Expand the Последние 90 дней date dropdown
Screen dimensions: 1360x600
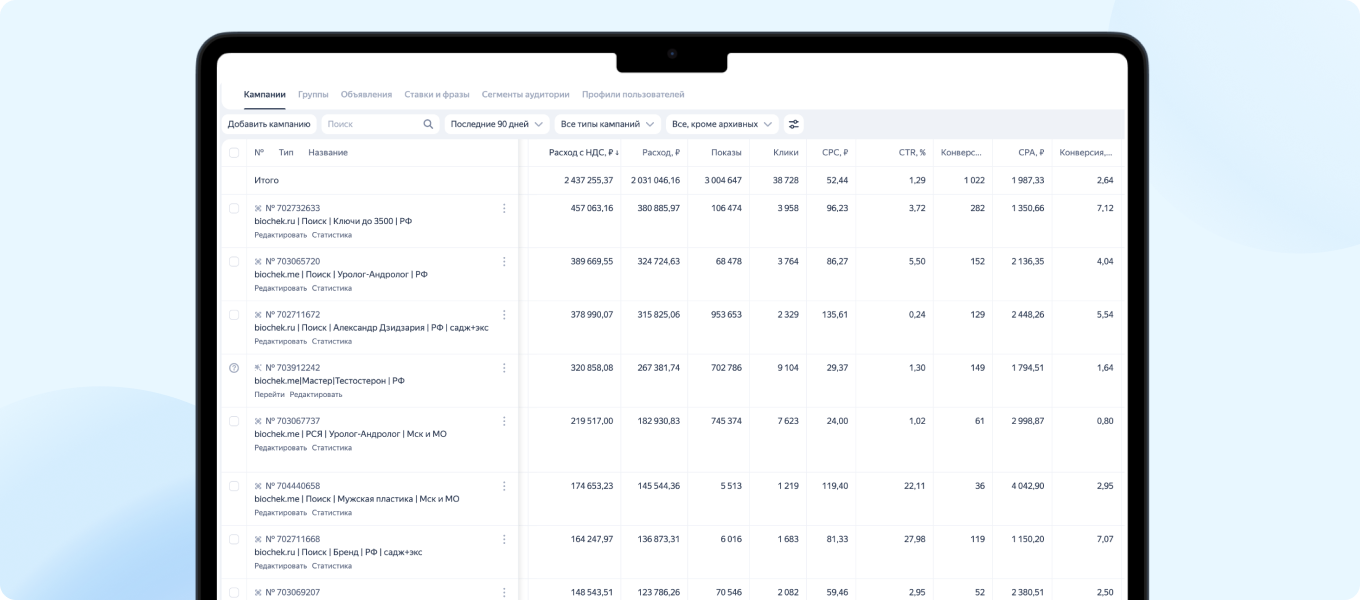click(497, 124)
